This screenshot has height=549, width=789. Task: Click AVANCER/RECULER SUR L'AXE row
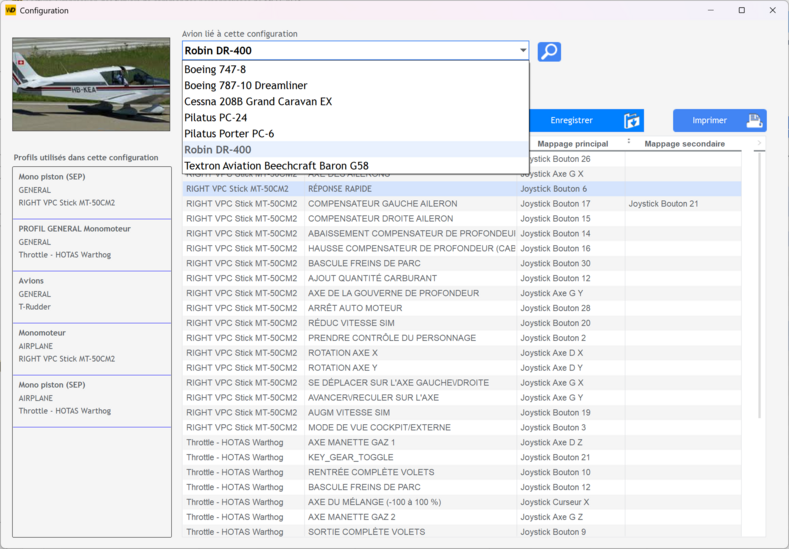click(x=462, y=398)
